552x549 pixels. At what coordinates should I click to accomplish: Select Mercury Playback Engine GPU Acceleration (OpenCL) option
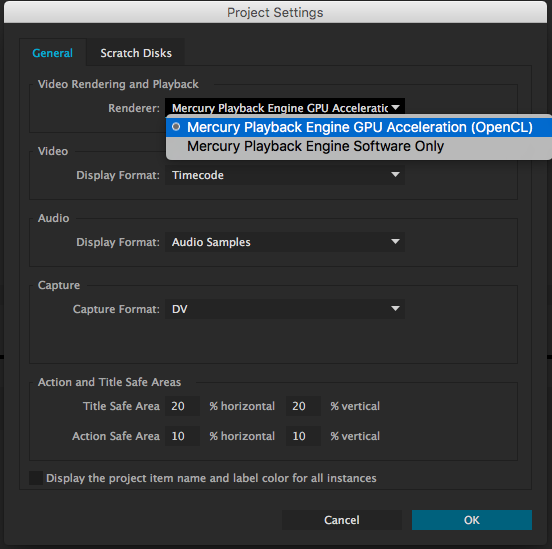359,127
